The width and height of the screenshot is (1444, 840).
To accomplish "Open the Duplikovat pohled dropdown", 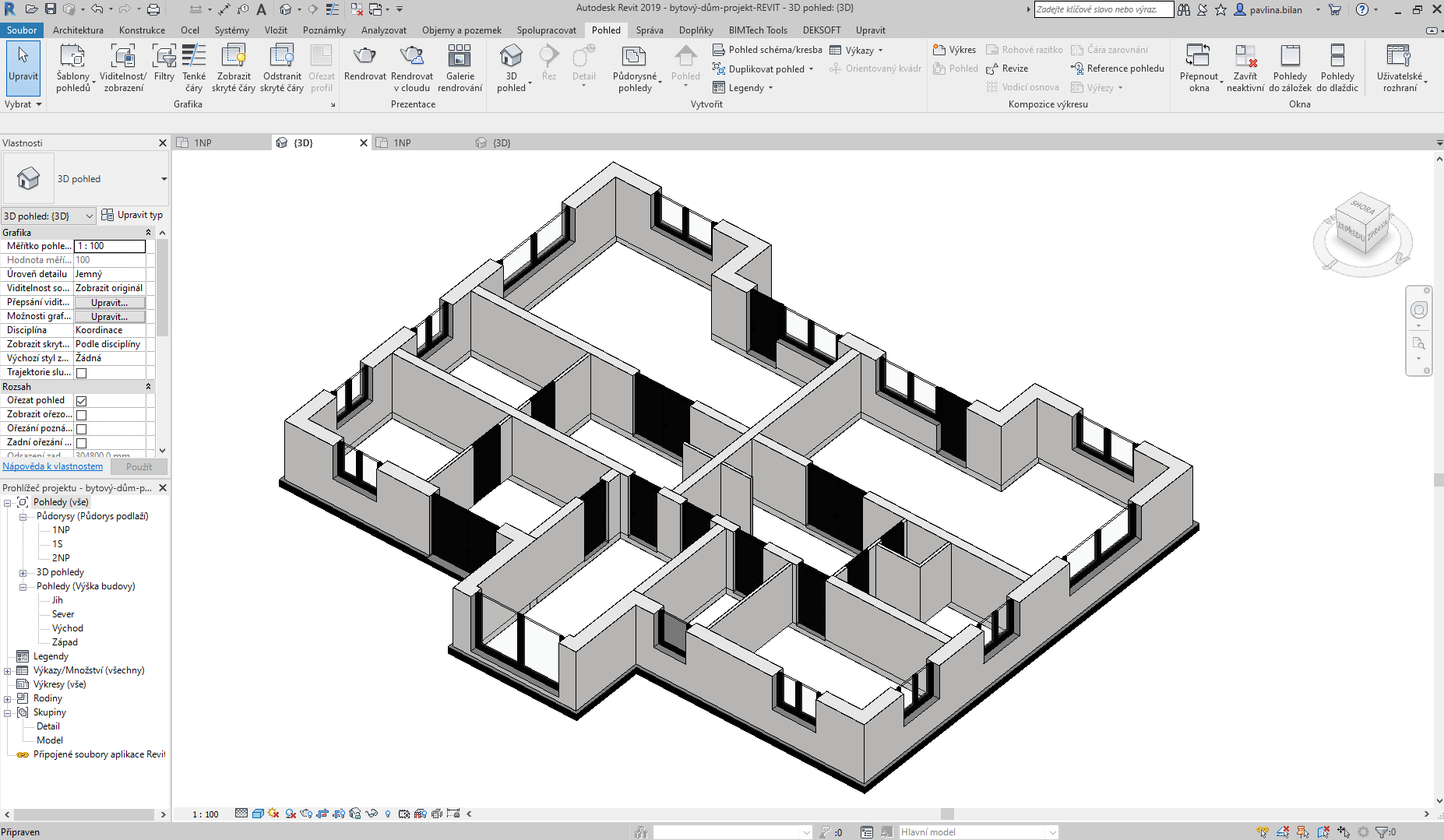I will coord(811,69).
